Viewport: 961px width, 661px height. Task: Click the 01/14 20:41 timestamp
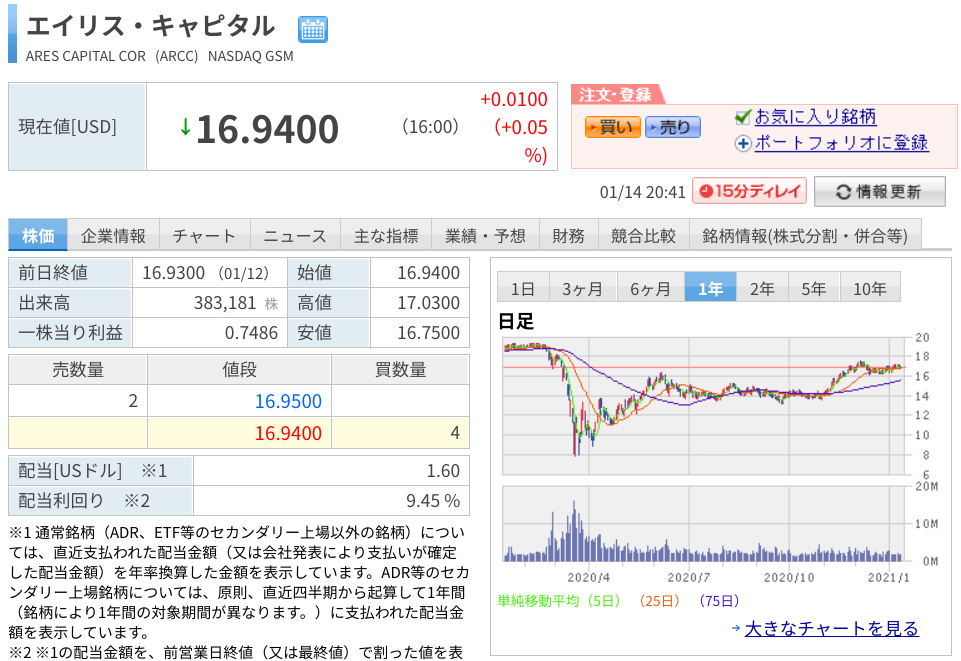point(642,192)
